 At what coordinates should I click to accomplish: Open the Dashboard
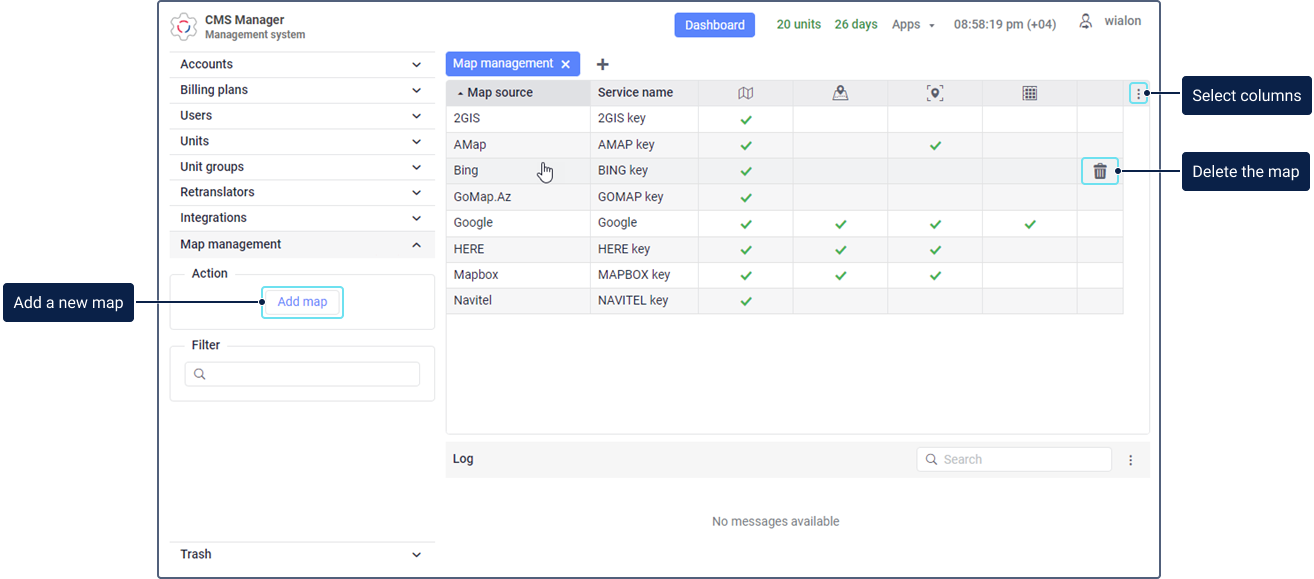714,25
